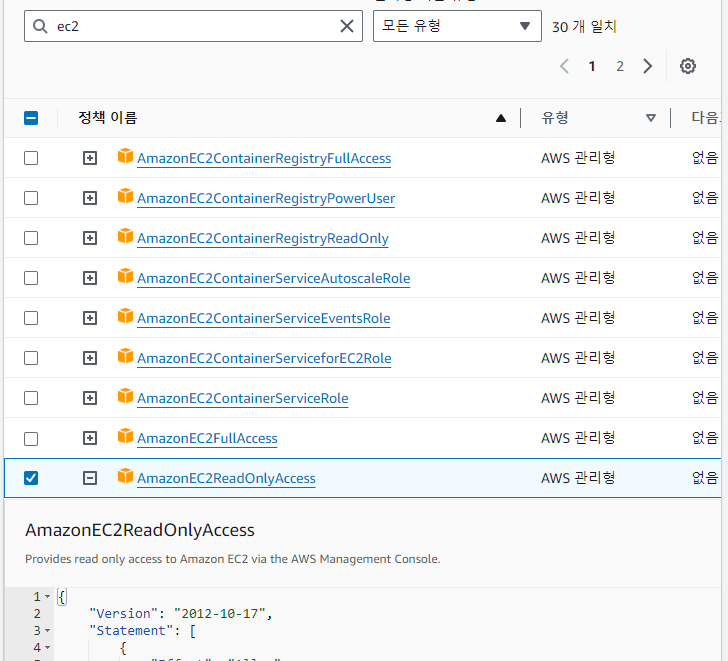Expand AmazonEC2FullAccess policy details
This screenshot has height=661, width=728.
90,438
